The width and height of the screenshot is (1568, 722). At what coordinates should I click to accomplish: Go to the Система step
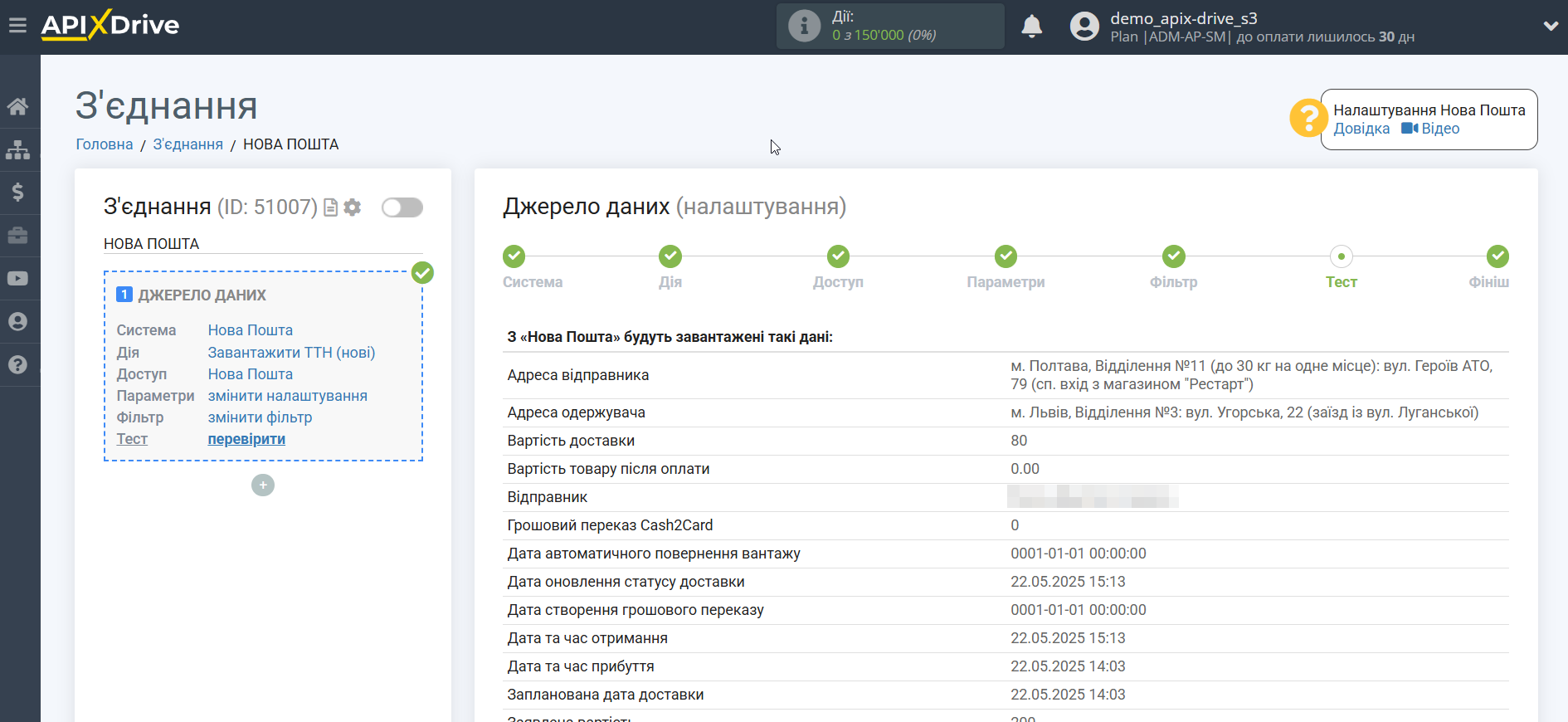pos(514,257)
